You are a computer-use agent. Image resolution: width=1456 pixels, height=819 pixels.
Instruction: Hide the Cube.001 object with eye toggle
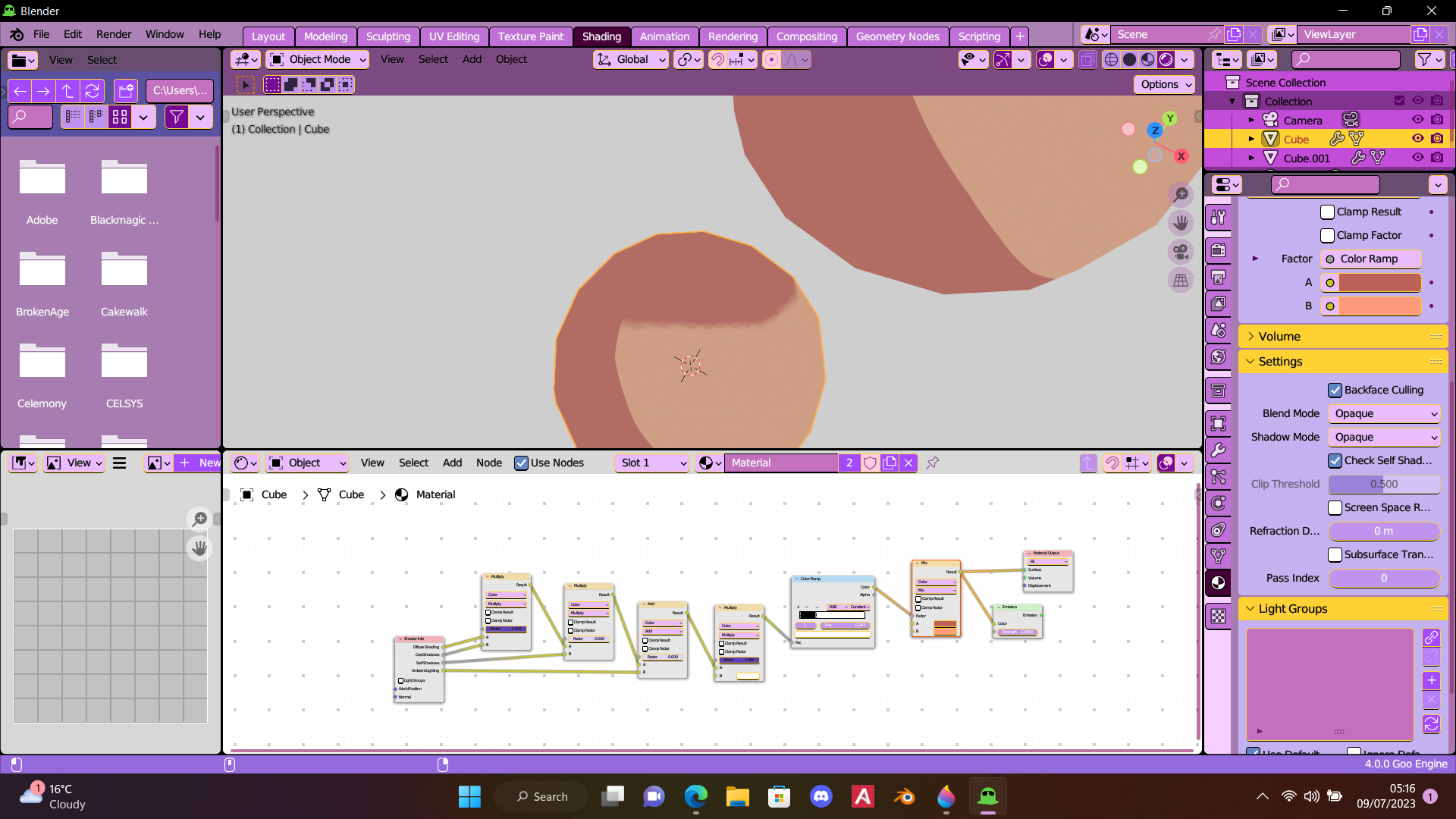[x=1418, y=157]
